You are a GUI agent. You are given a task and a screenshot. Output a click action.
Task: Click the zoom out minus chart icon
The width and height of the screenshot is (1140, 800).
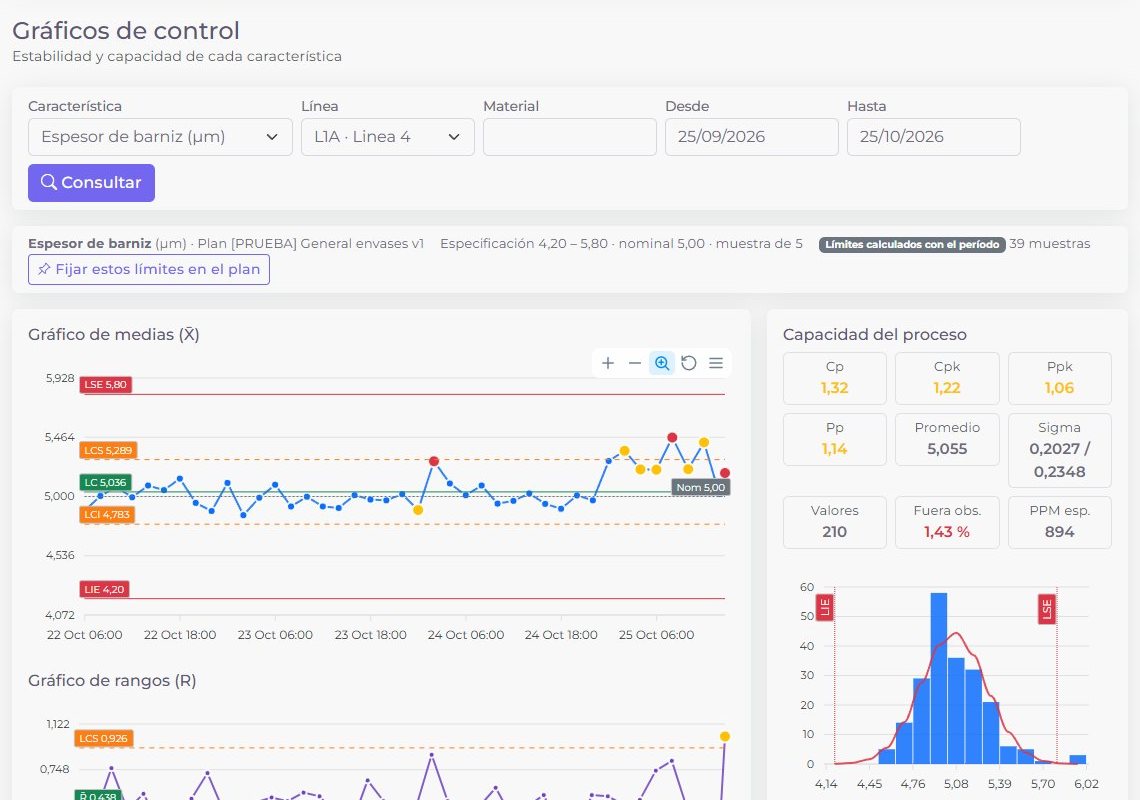635,363
